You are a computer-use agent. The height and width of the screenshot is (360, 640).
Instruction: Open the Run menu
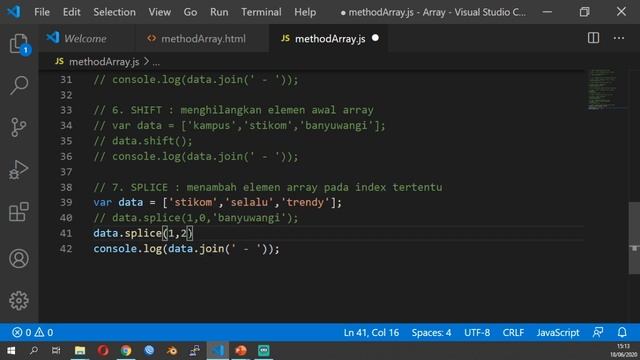click(219, 12)
